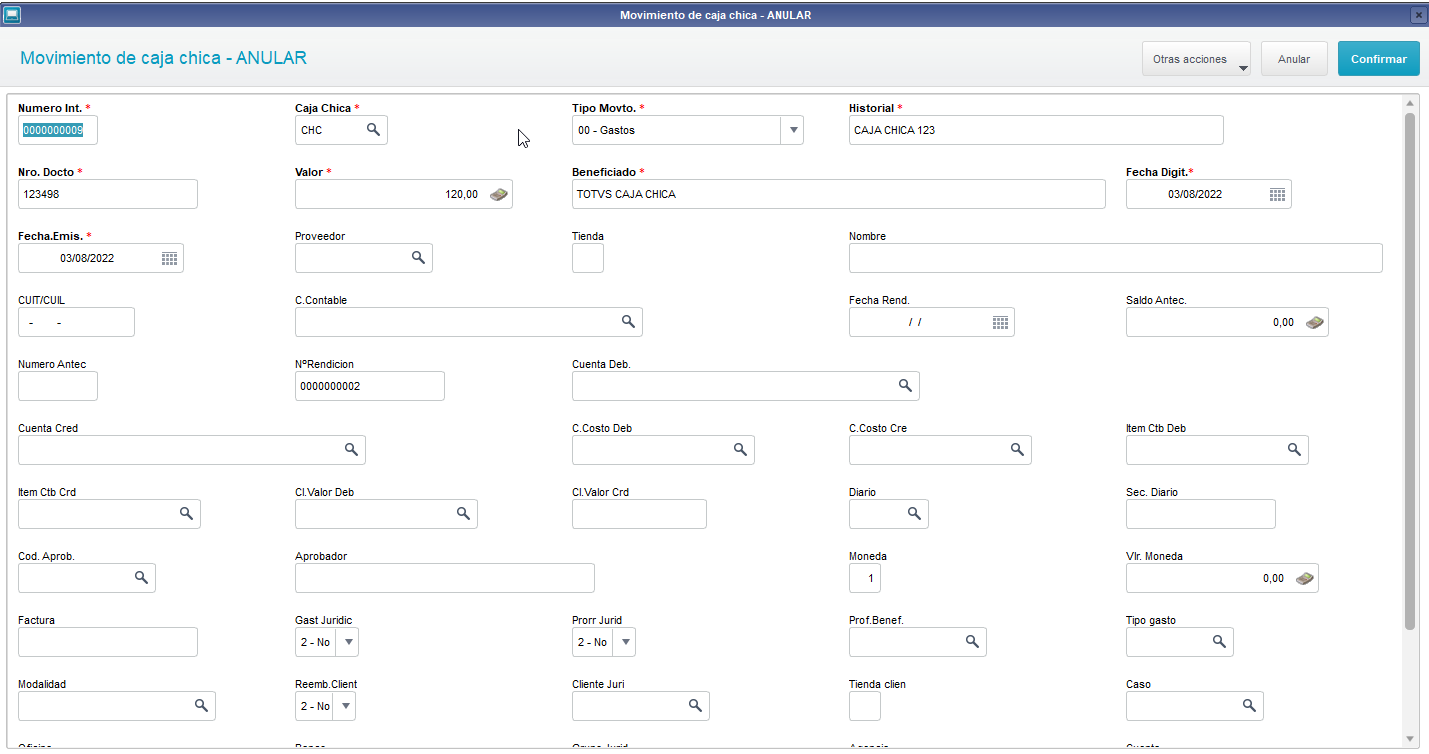Search Modalidad with magnifier icon
This screenshot has height=754, width=1429.
tap(201, 706)
